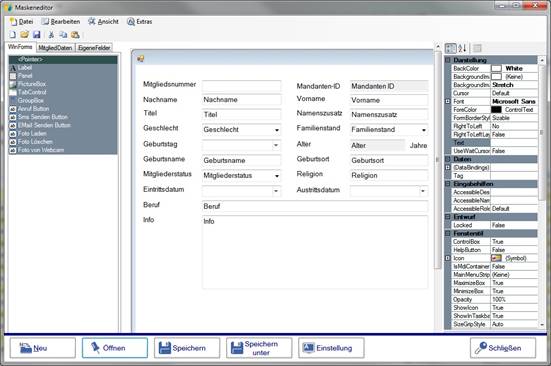Click the Schließen button

point(503,348)
